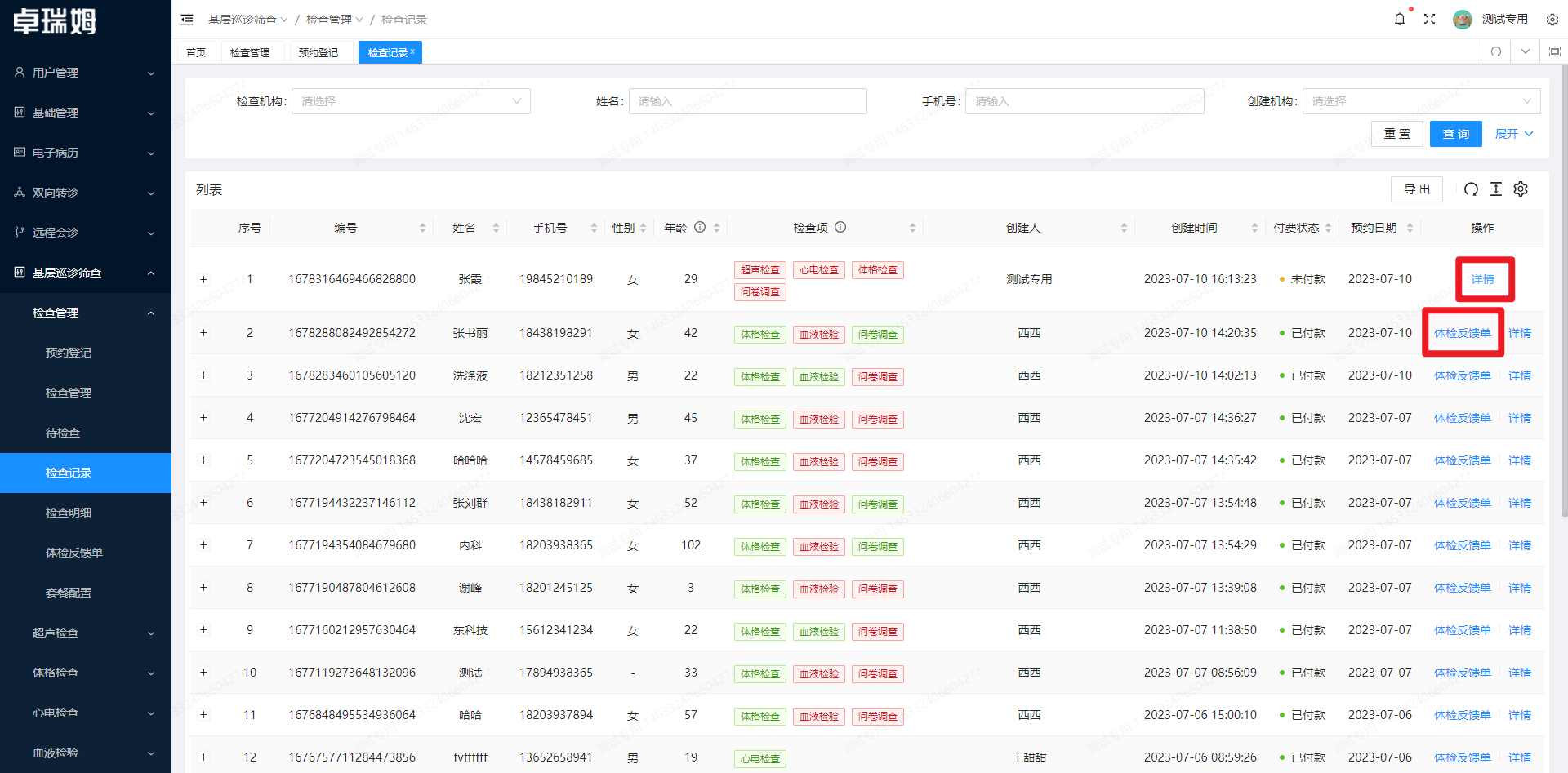This screenshot has height=773, width=1568.
Task: Expand 超声检查 sidebar menu
Action: [86, 633]
